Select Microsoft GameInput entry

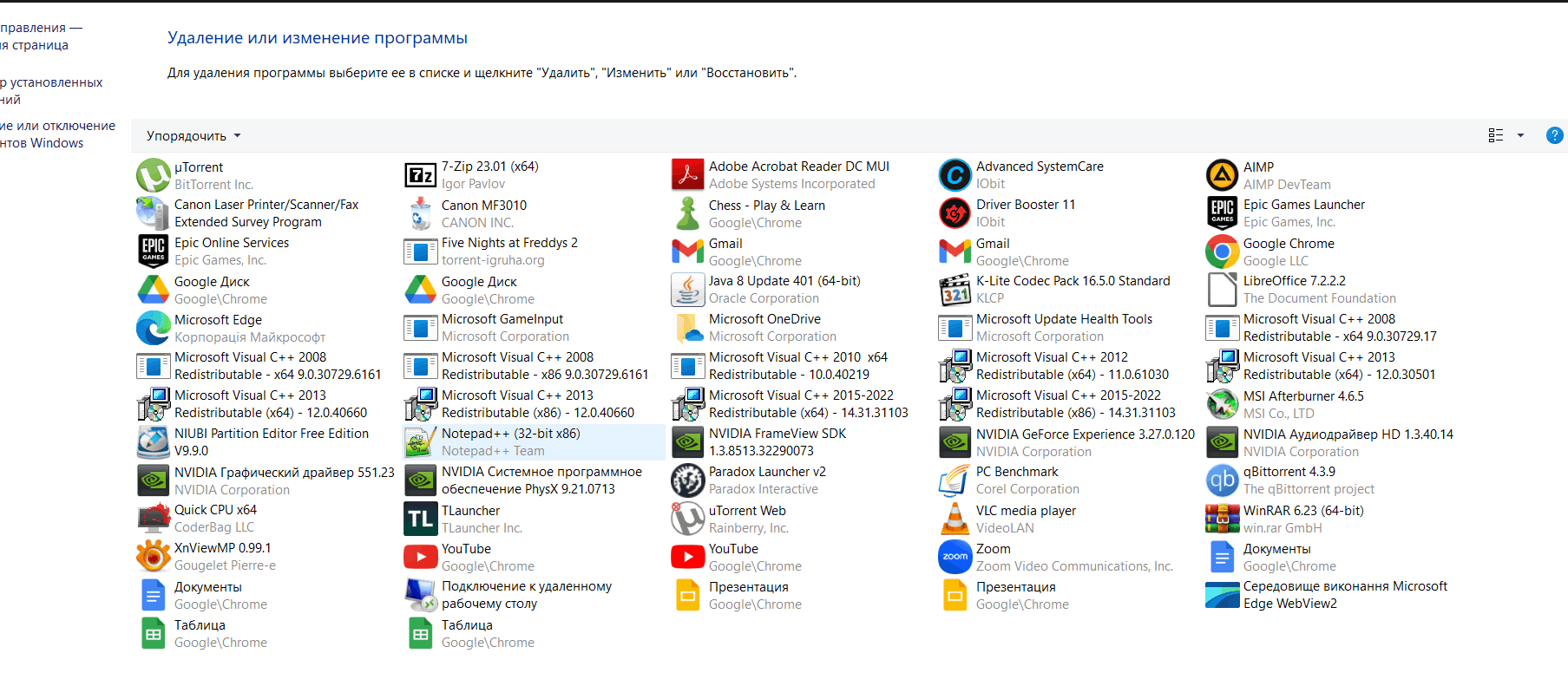[532, 328]
